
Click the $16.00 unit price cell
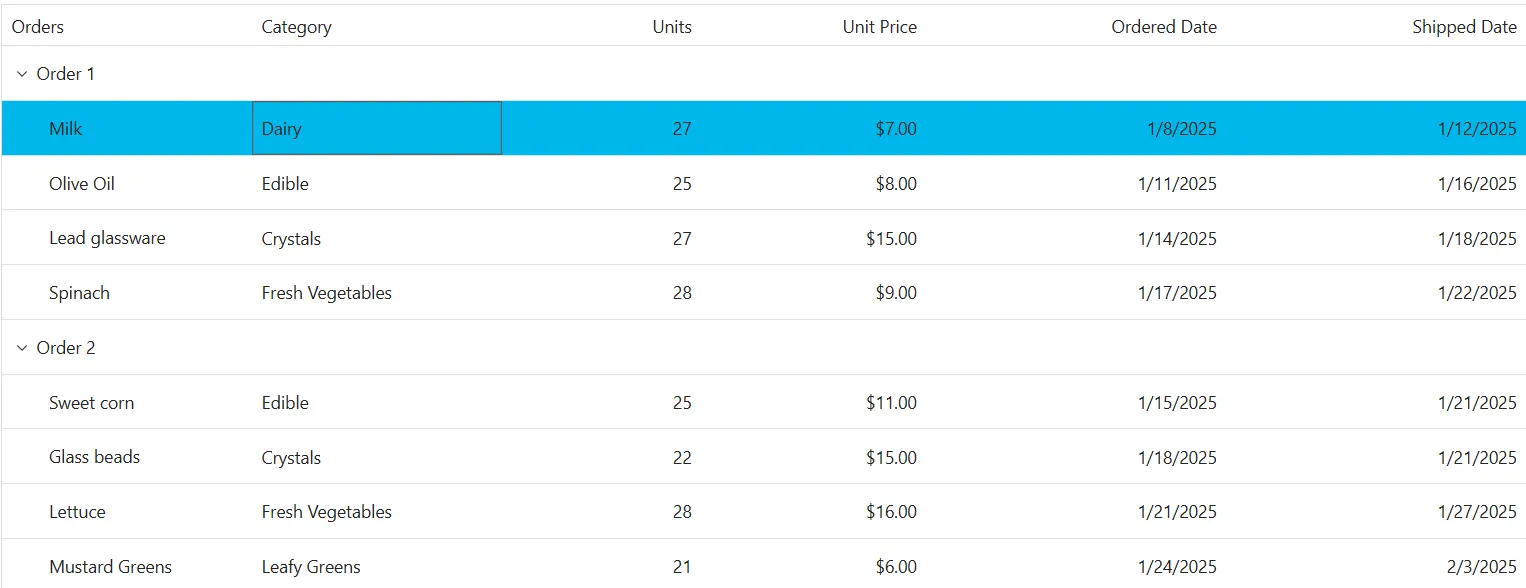pos(814,512)
